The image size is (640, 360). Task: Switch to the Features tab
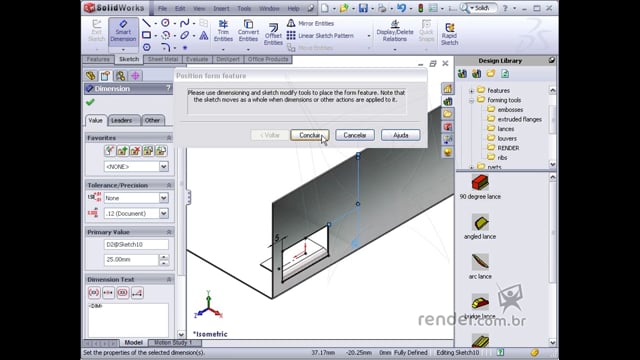(98, 59)
